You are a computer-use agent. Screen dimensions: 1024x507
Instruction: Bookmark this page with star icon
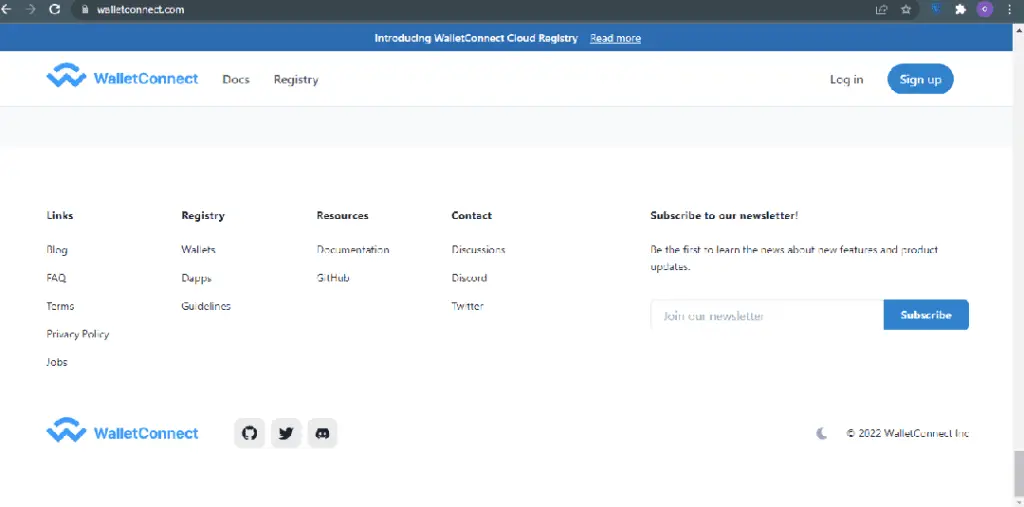(x=906, y=9)
